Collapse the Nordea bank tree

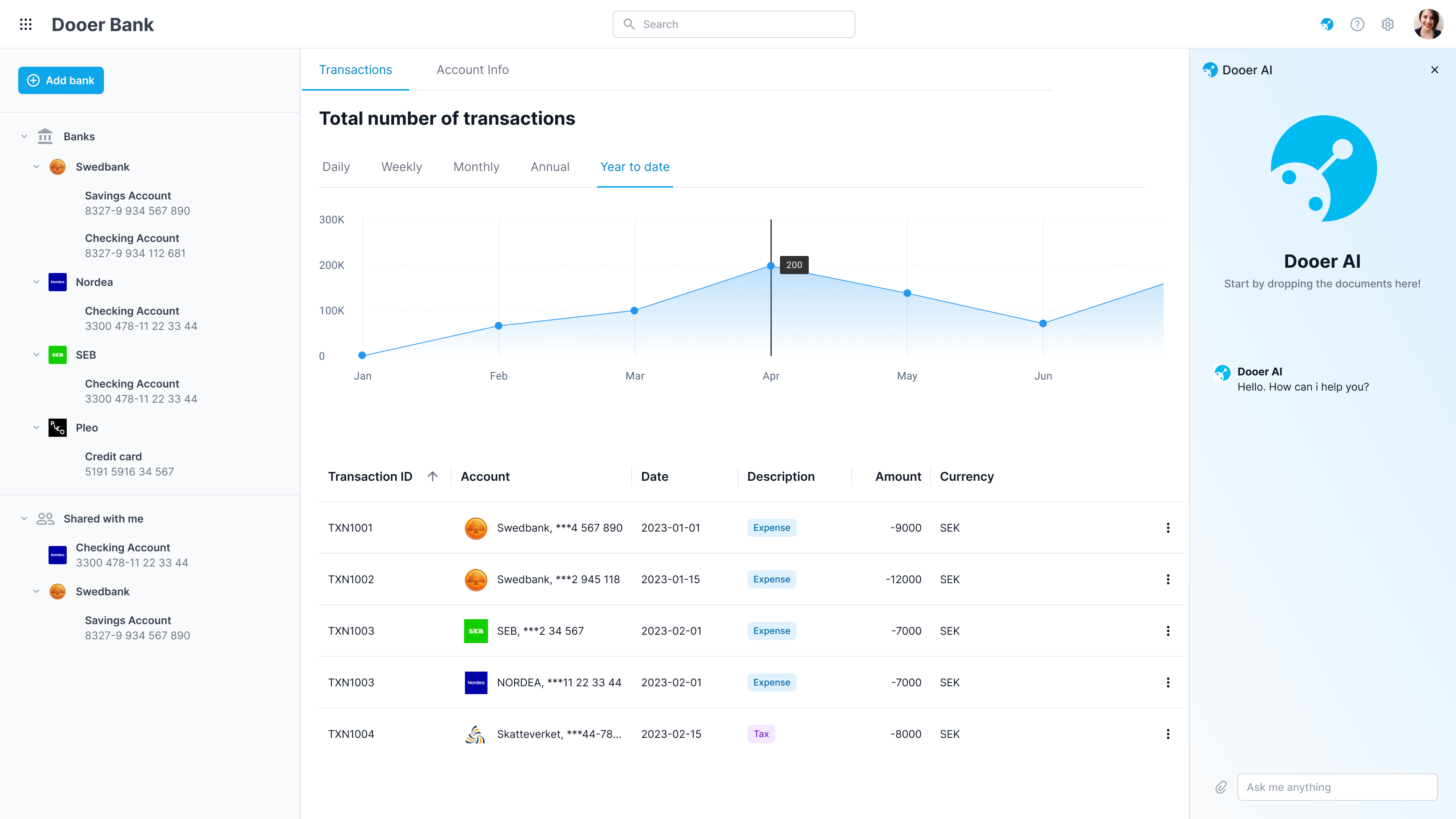pos(36,282)
